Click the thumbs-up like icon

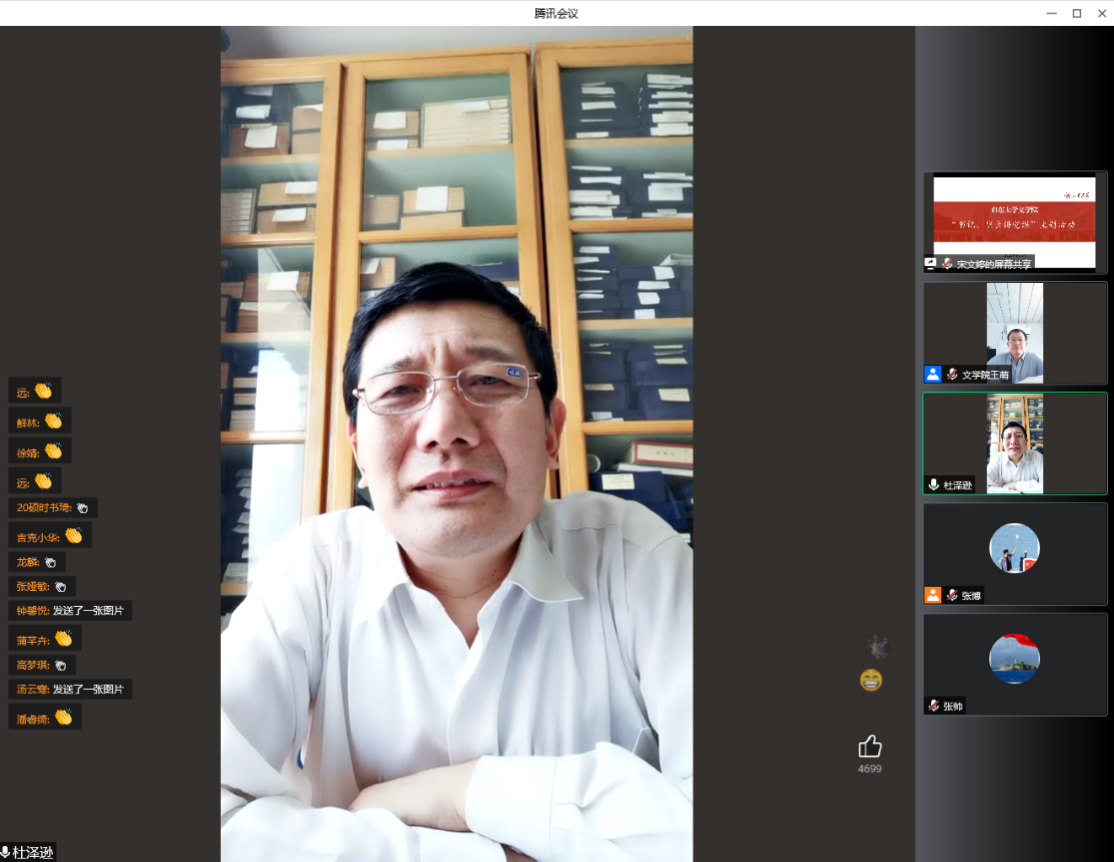[870, 746]
